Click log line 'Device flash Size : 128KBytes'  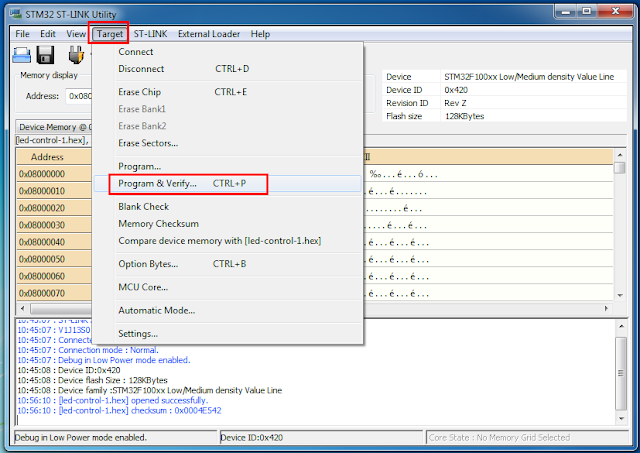click(x=92, y=380)
